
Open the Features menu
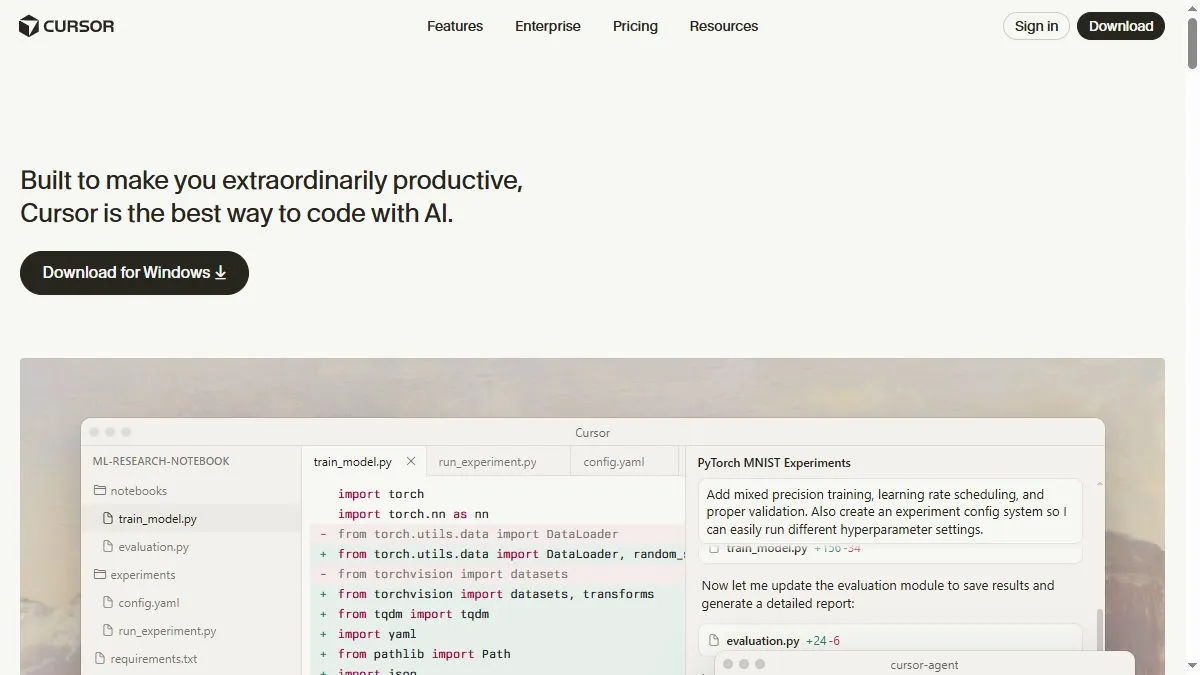tap(455, 26)
